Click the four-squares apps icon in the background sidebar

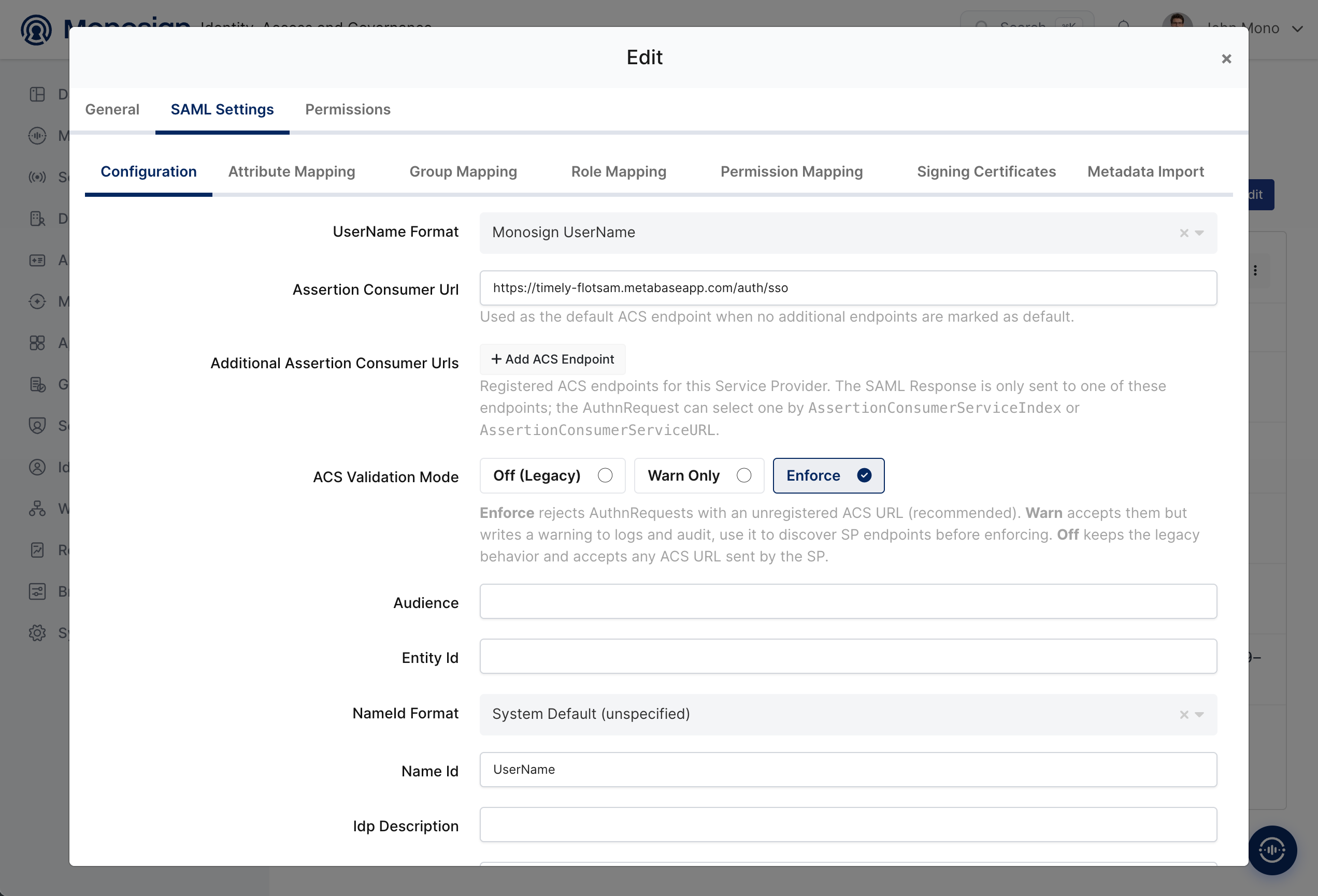point(37,342)
